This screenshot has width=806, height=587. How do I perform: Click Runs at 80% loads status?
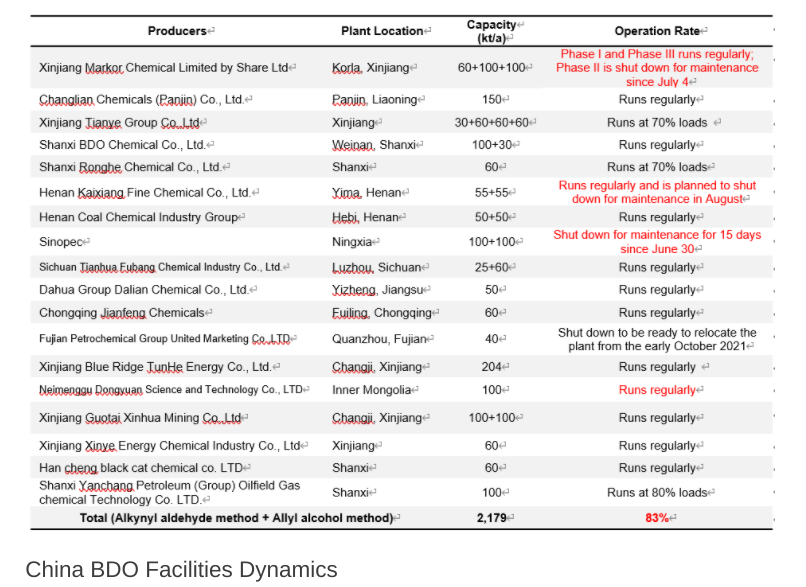[657, 493]
